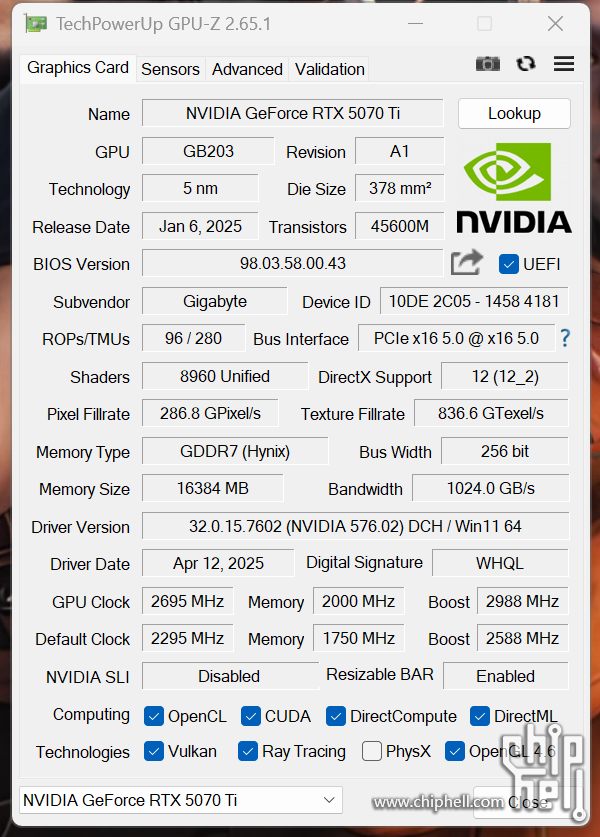Switch to the Sensors tab

170,69
